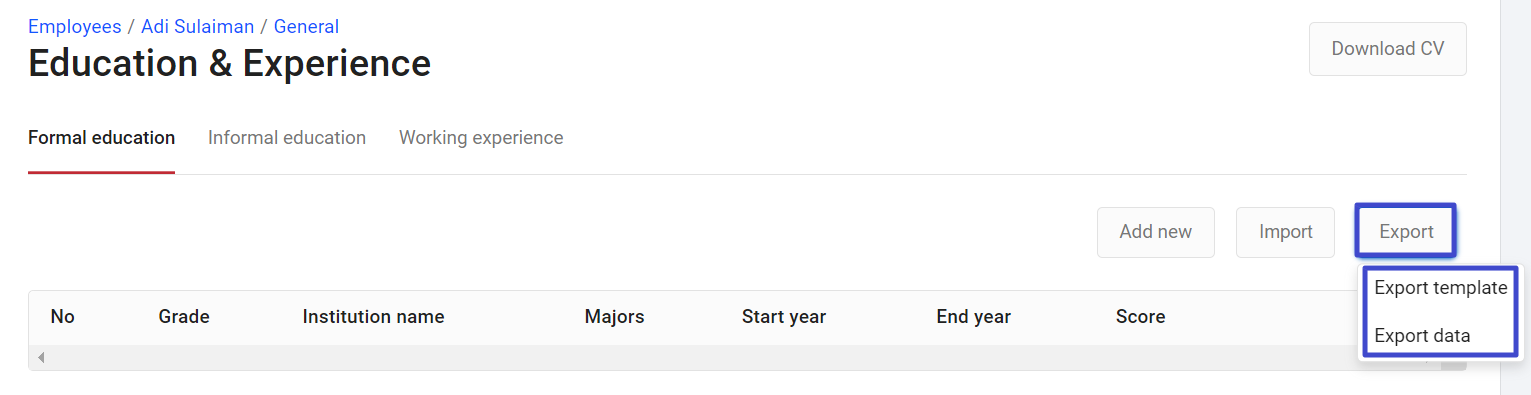Click the Institution name column header
The height and width of the screenshot is (395, 1531).
tap(373, 317)
